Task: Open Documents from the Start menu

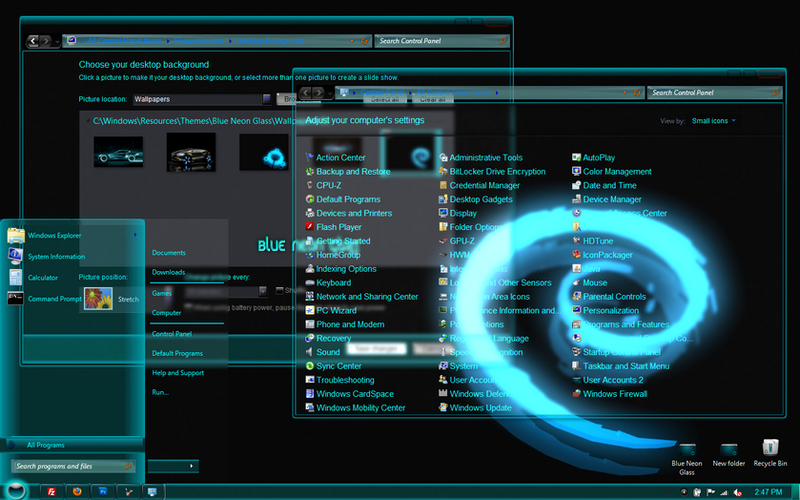Action: click(169, 253)
